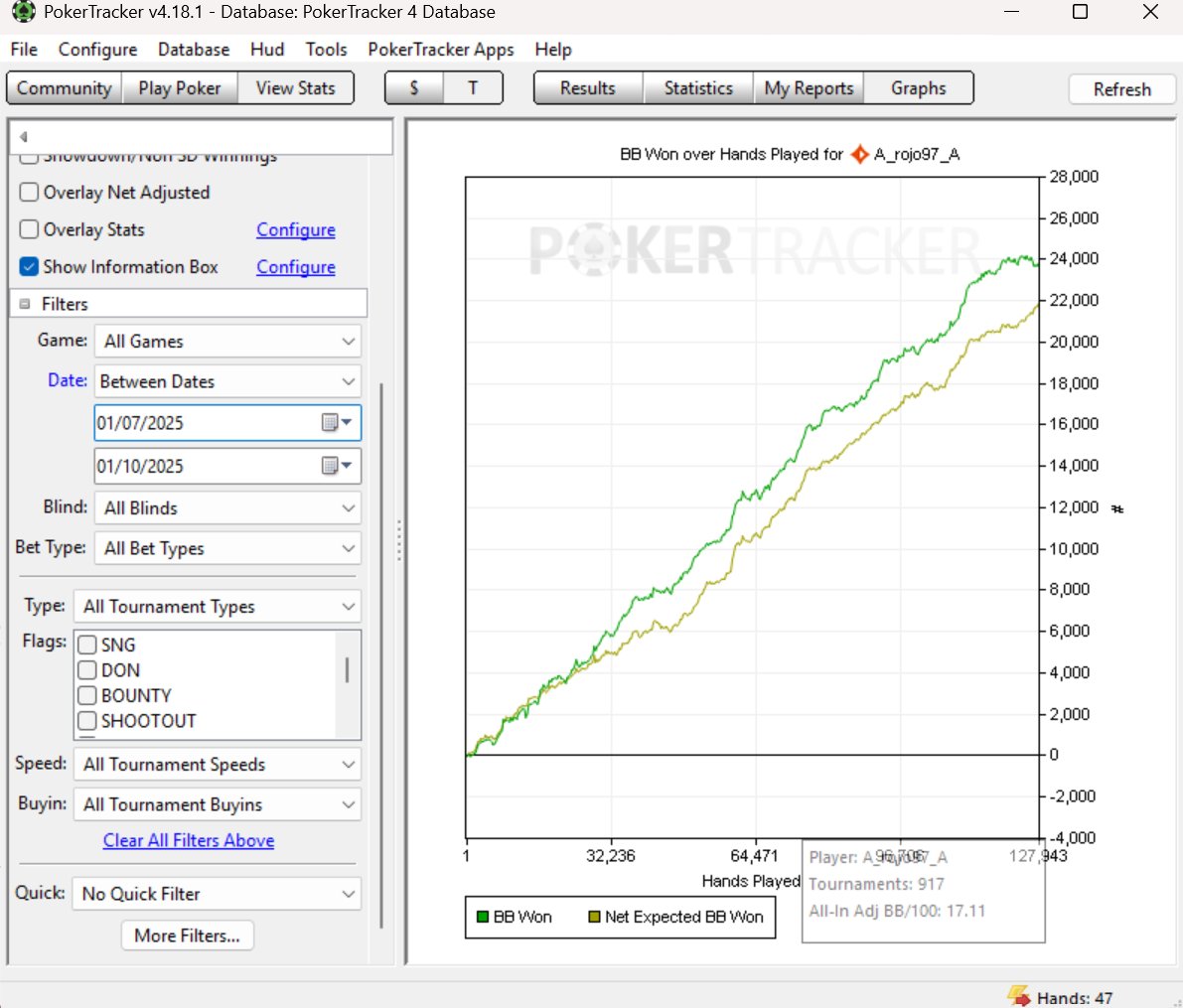The height and width of the screenshot is (1008, 1183).
Task: Toggle the partially hidden Showdown winnings checkbox
Action: [29, 159]
